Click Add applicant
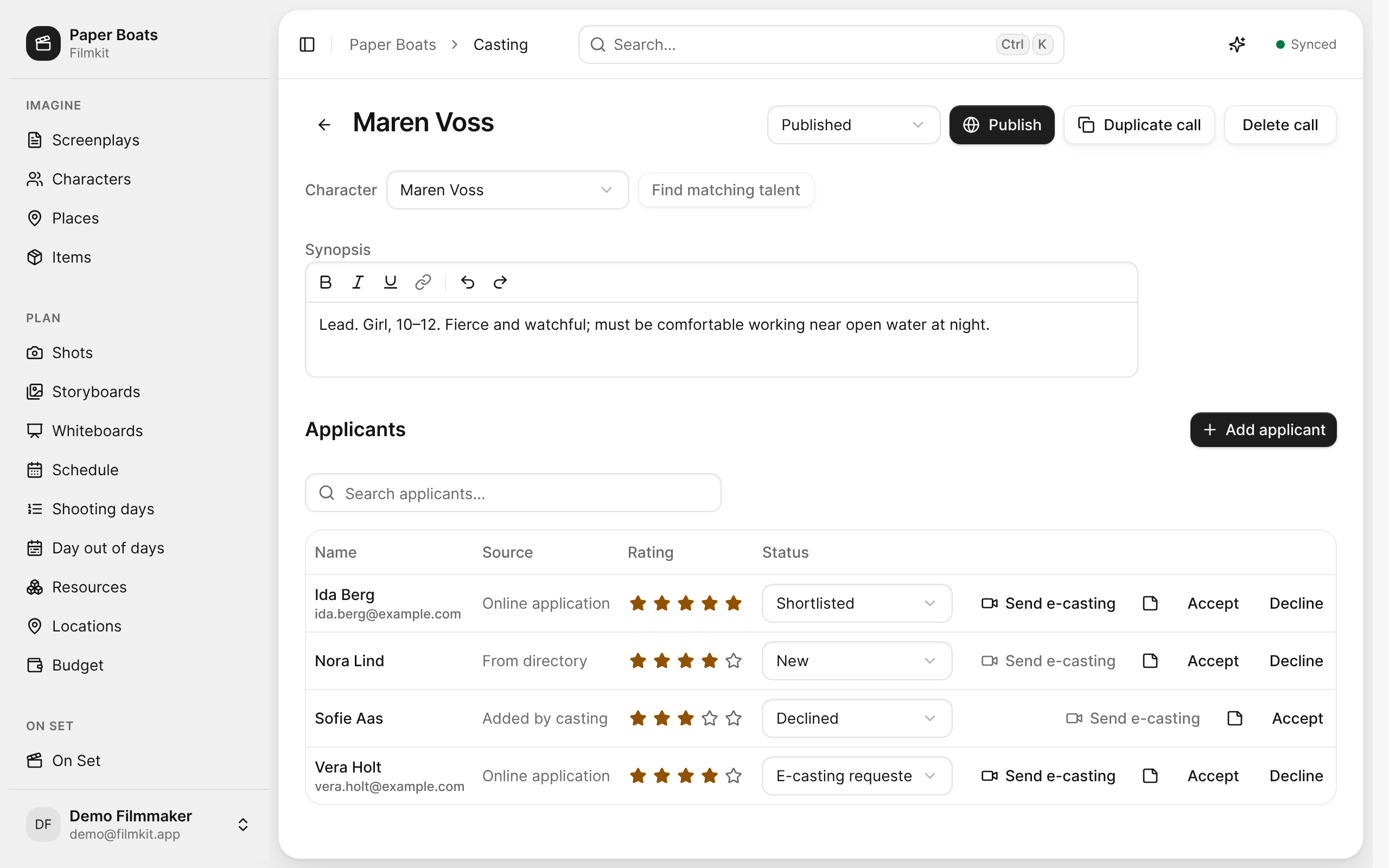The height and width of the screenshot is (868, 1389). coord(1263,430)
